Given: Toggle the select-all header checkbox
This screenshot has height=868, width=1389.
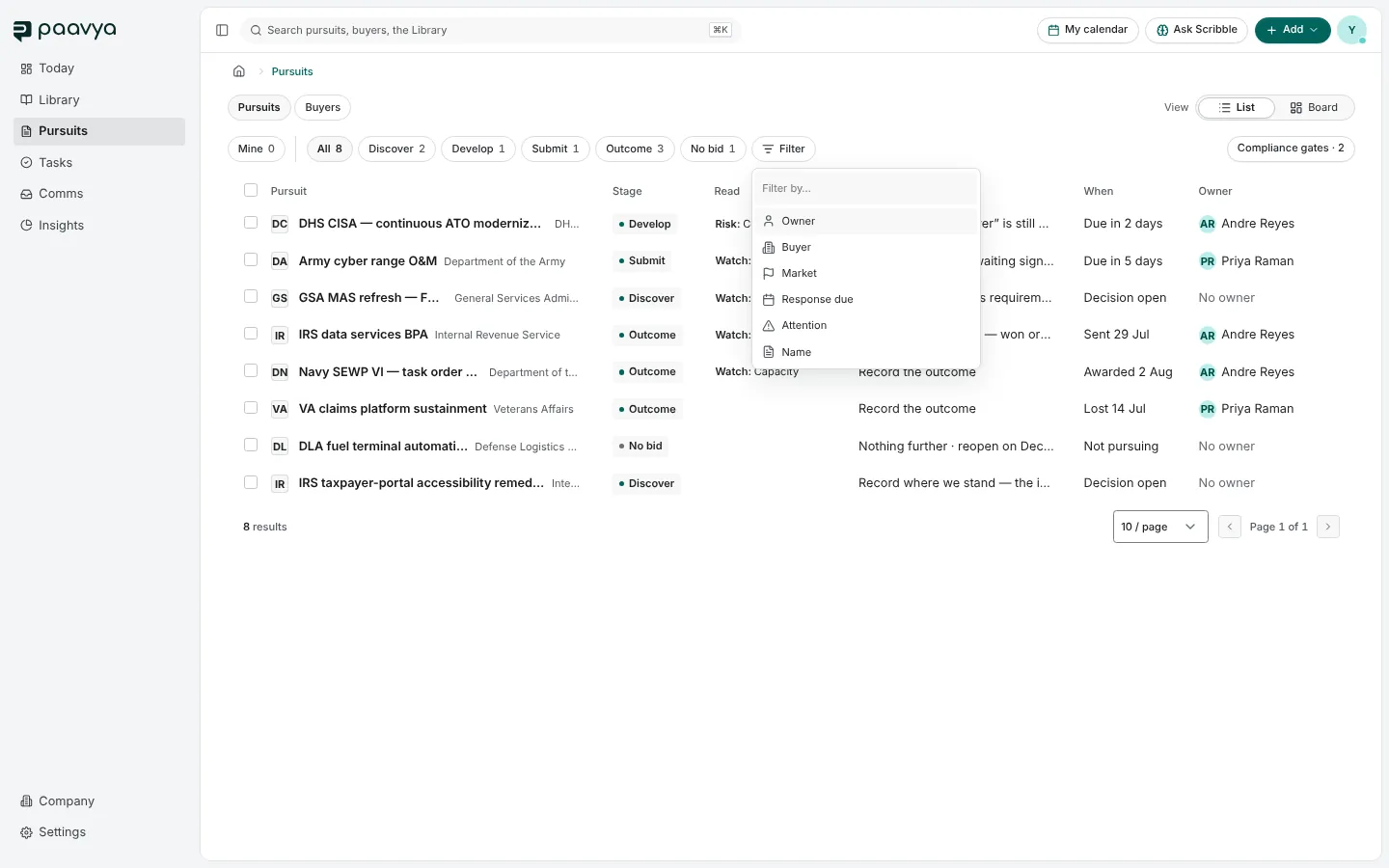Looking at the screenshot, I should (x=251, y=190).
